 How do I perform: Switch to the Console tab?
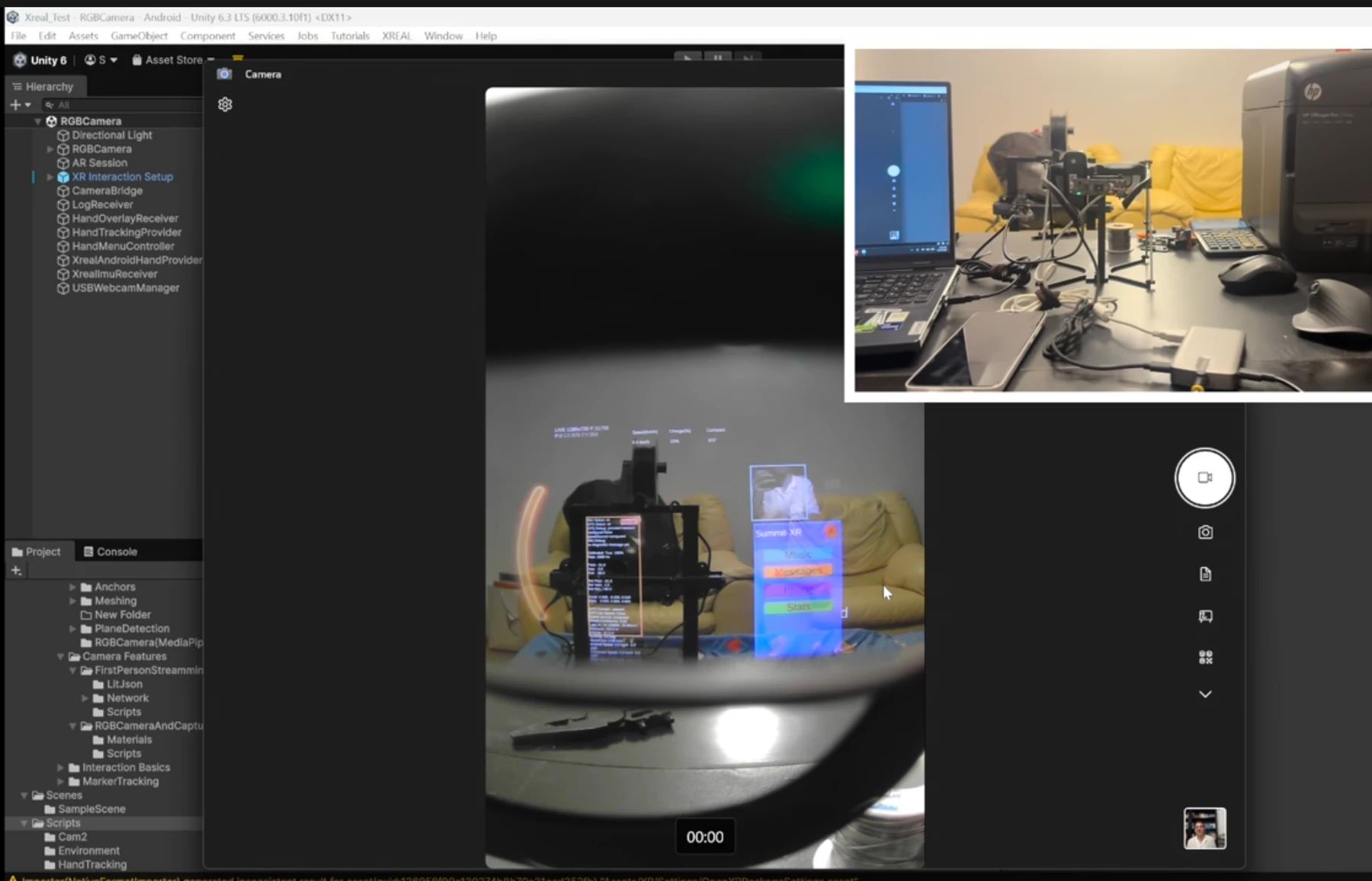coord(110,552)
